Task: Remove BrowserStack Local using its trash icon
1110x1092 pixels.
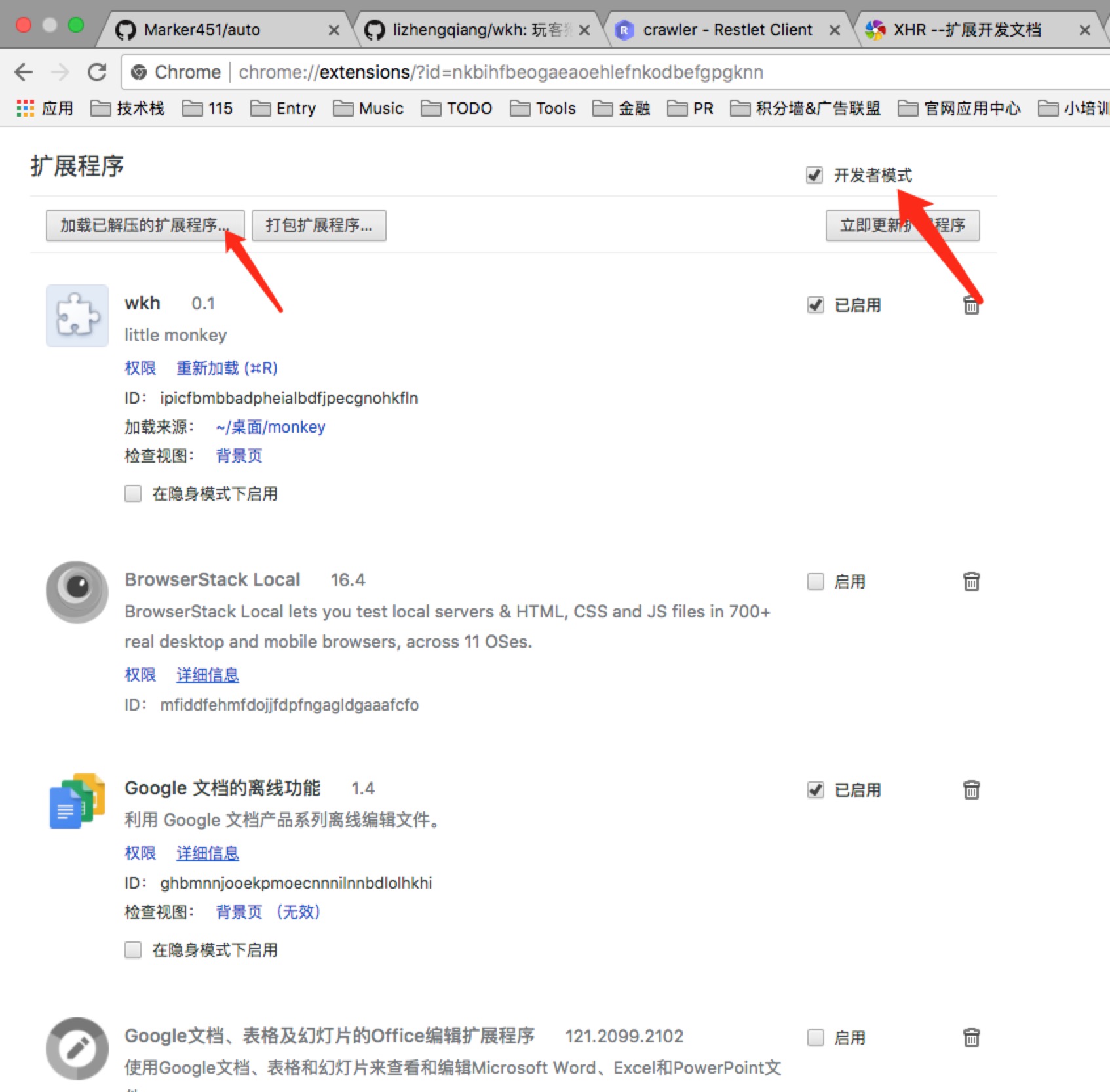Action: pos(971,581)
